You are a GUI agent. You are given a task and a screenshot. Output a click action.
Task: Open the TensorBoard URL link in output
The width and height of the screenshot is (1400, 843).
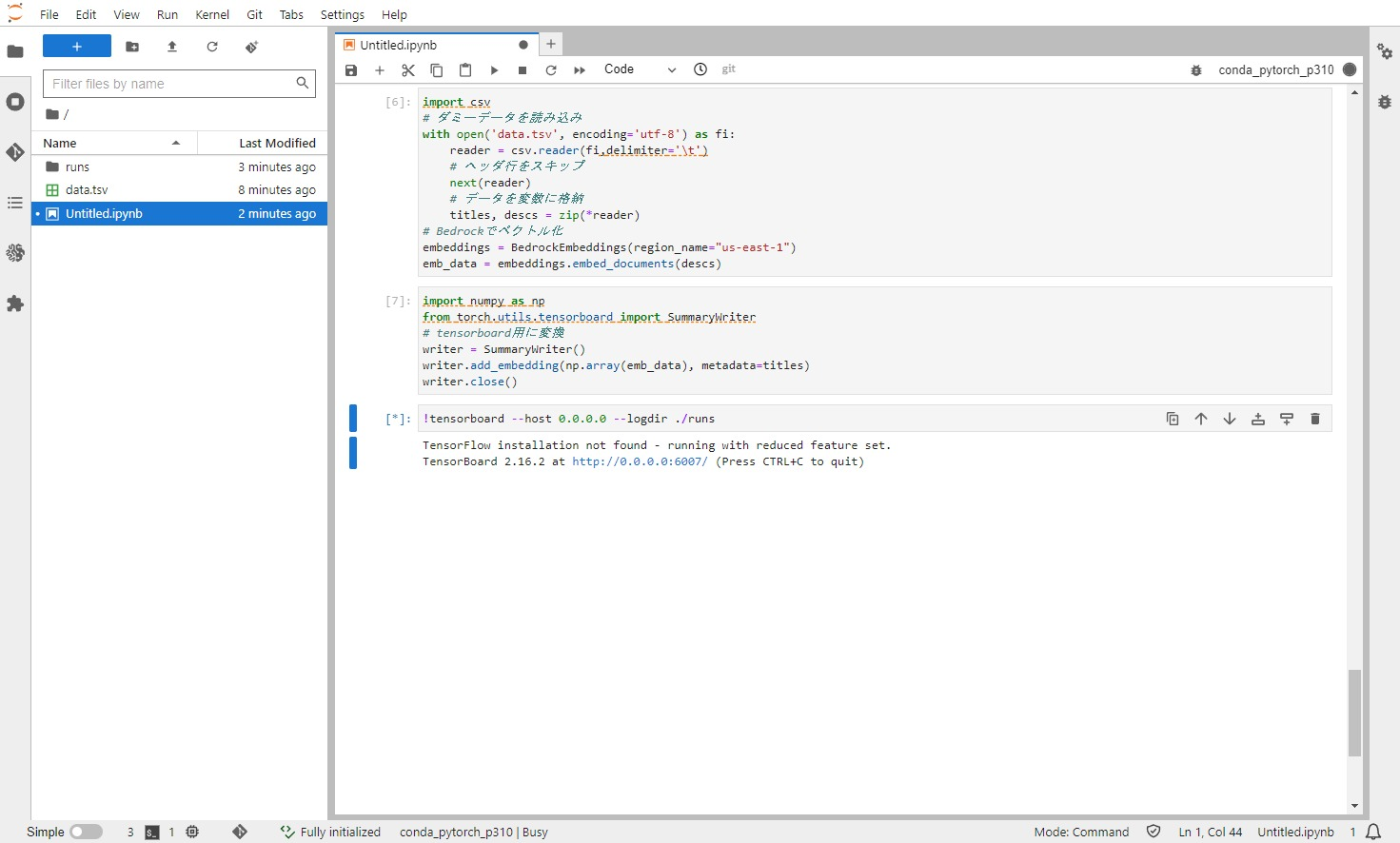(x=640, y=461)
